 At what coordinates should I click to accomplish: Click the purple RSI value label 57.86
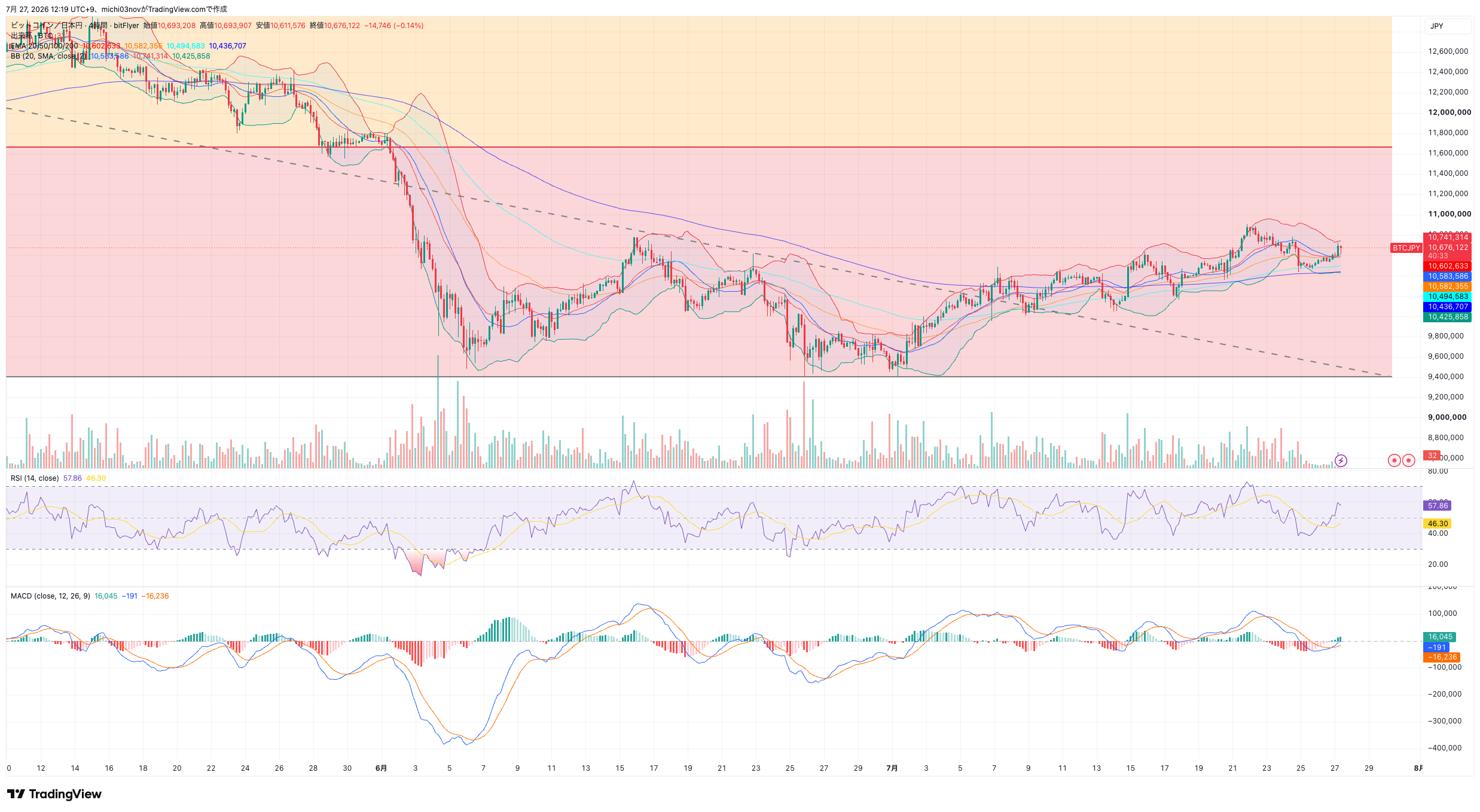tap(1438, 506)
